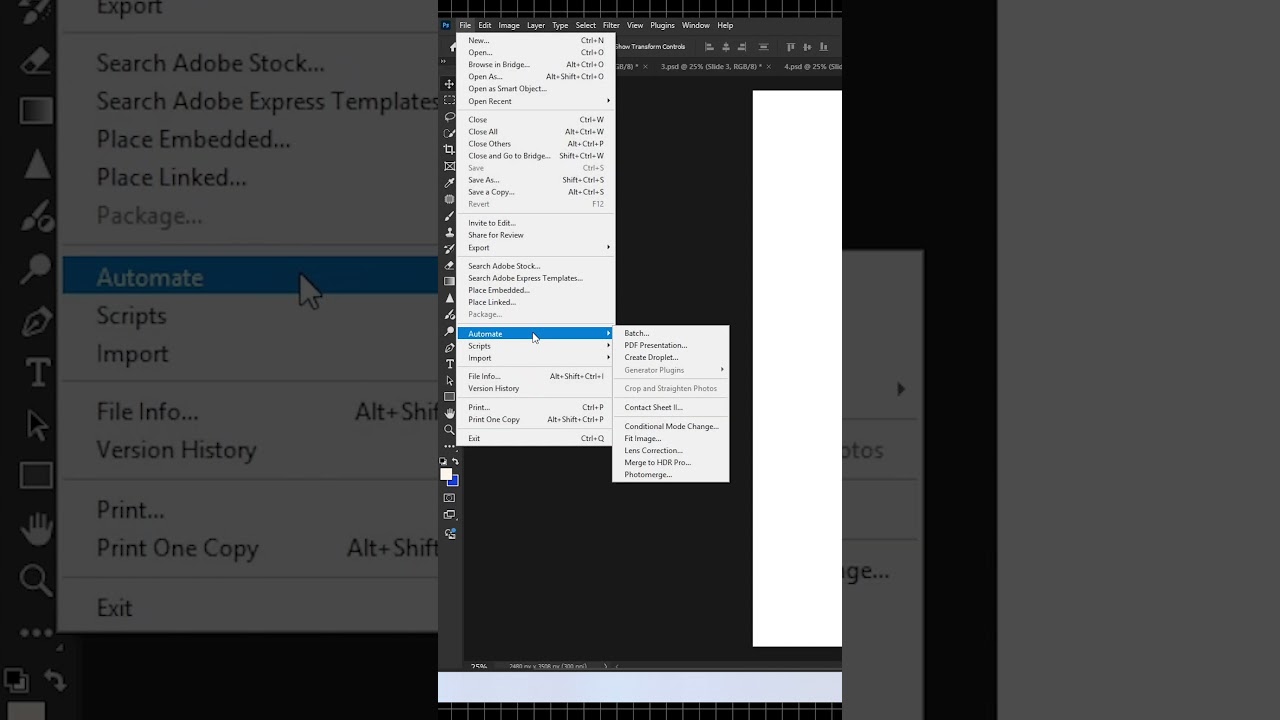This screenshot has width=1280, height=720.
Task: Choose Batch... from Automate submenu
Action: (x=671, y=333)
